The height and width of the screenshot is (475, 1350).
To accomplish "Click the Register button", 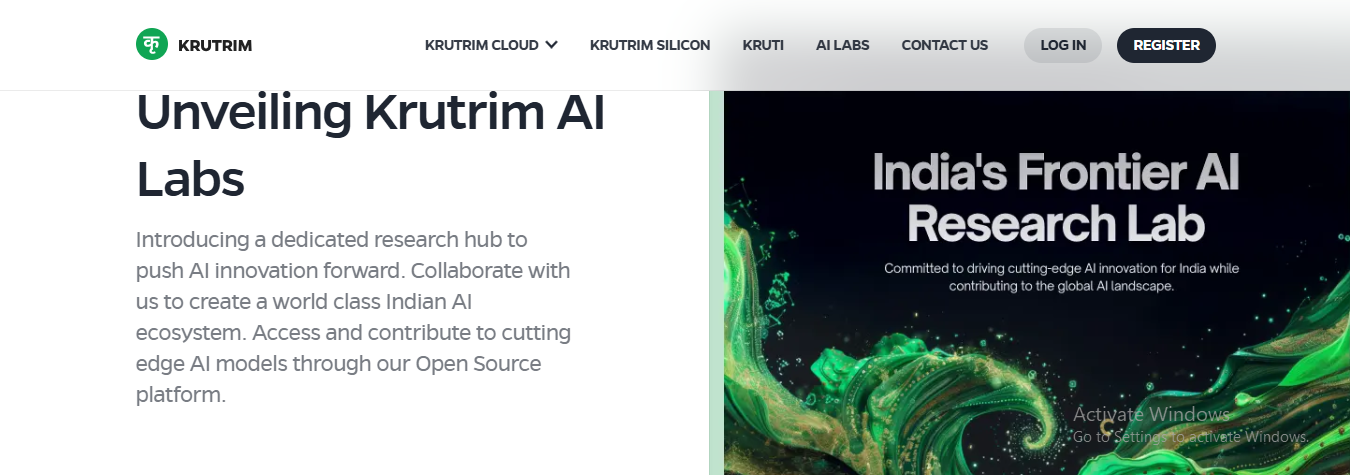I will coord(1166,45).
